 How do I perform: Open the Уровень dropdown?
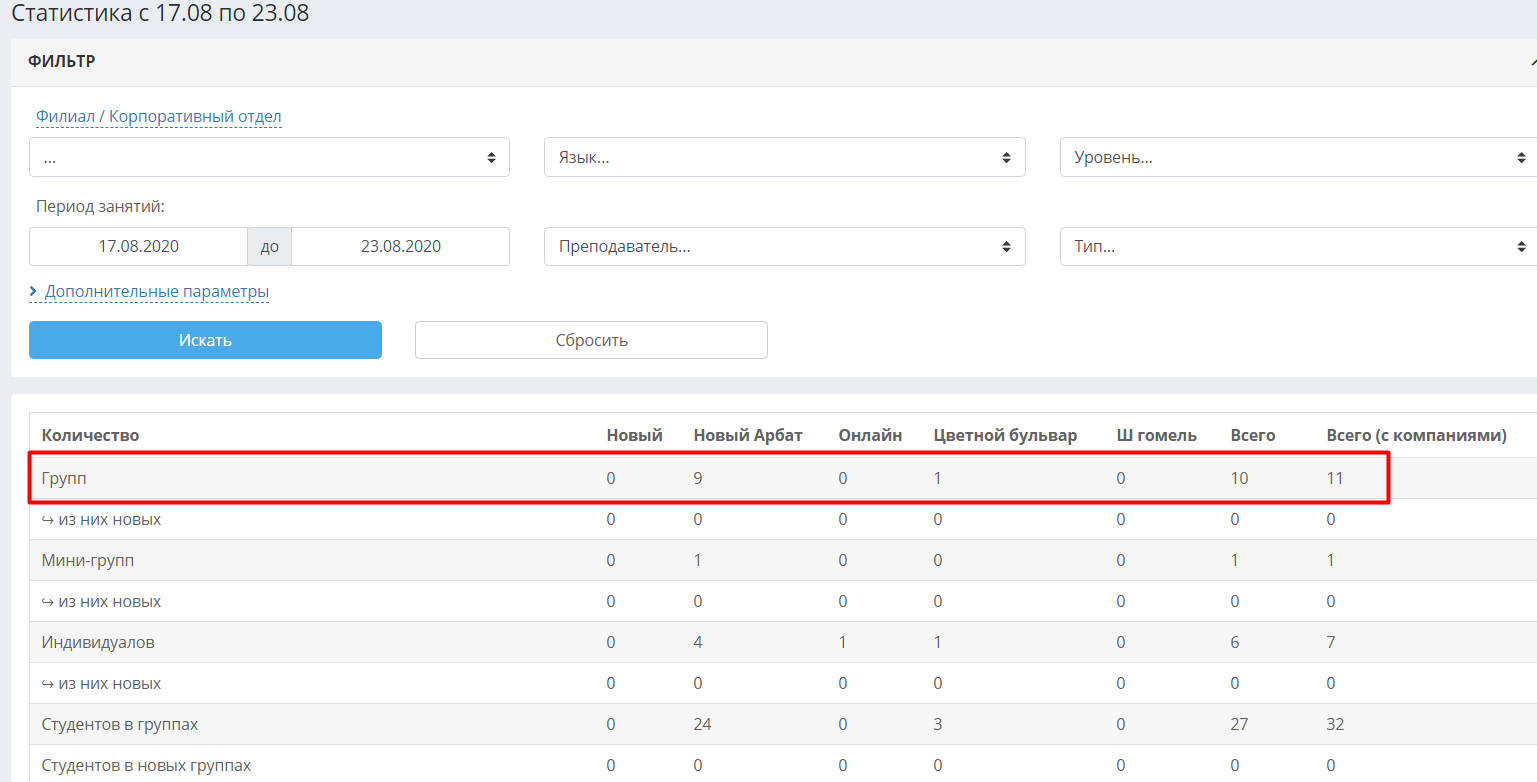(x=1298, y=157)
